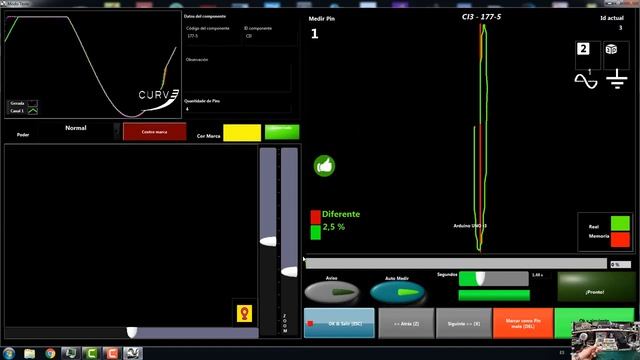Click the << Atrás (Z) button
The image size is (640, 360).
click(x=406, y=323)
